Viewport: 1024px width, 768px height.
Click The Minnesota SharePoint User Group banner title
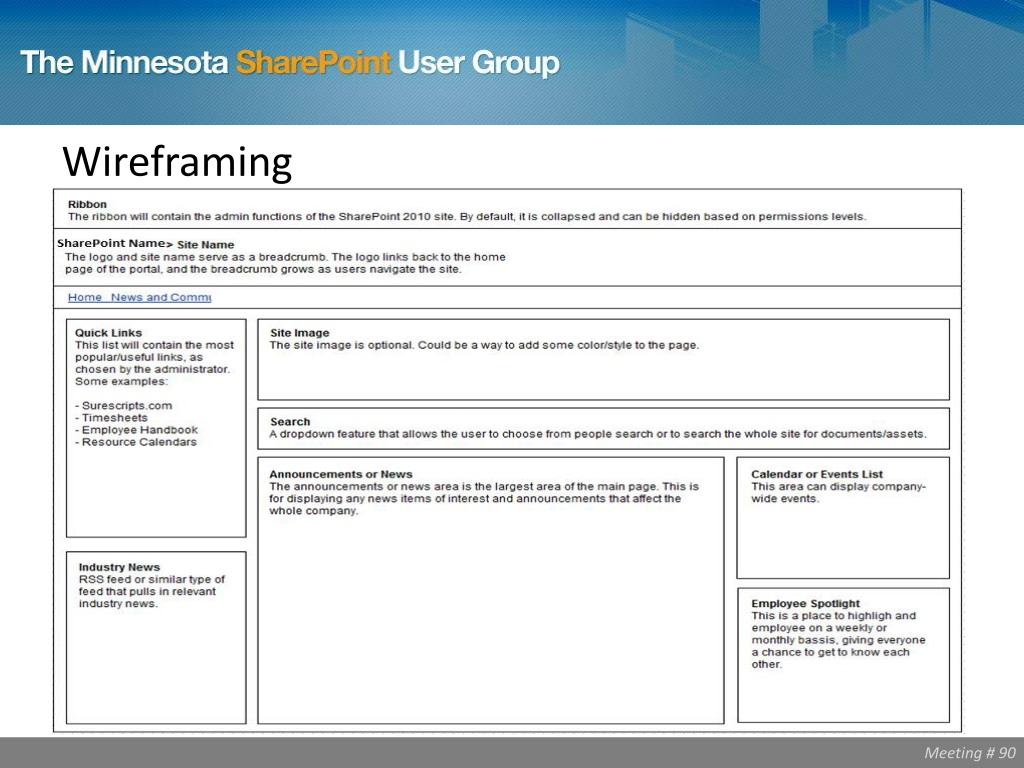pos(290,63)
